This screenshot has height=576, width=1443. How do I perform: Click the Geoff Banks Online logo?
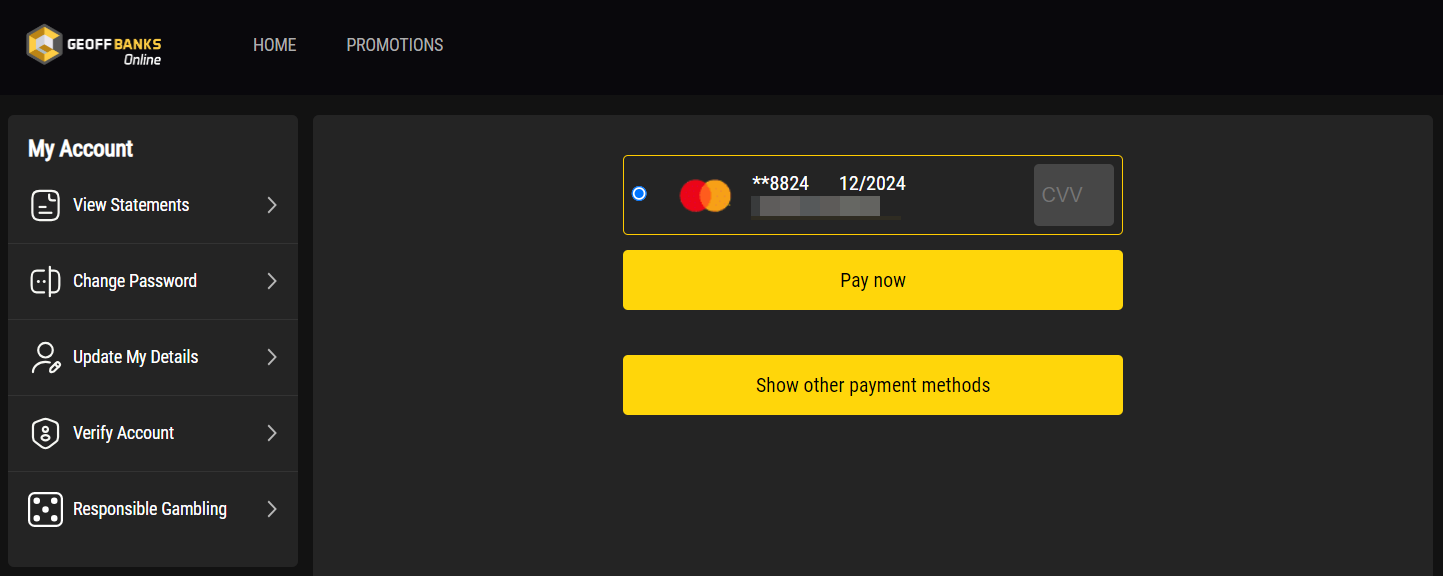tap(94, 45)
